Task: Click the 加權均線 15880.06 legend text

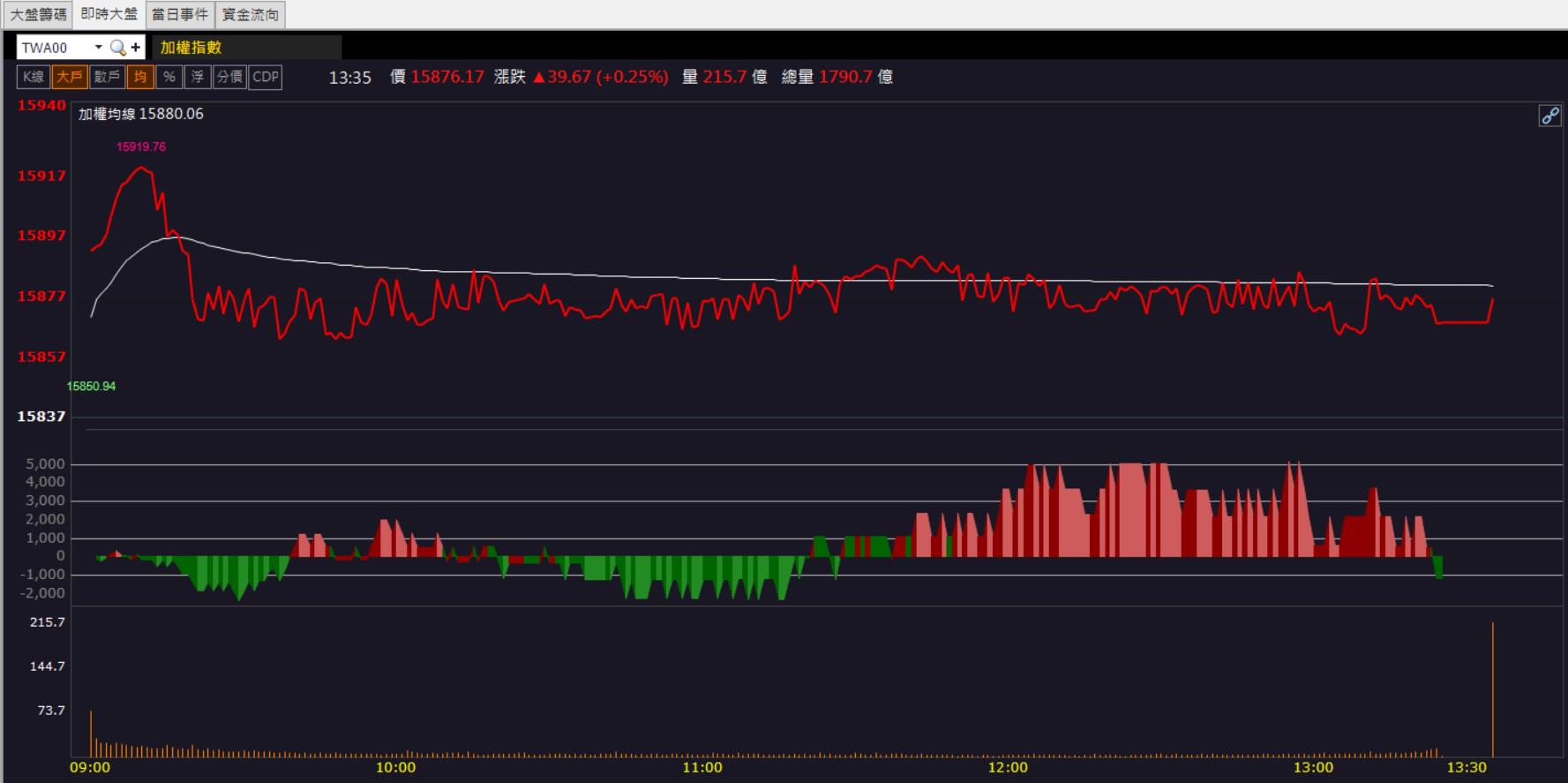Action: coord(141,114)
